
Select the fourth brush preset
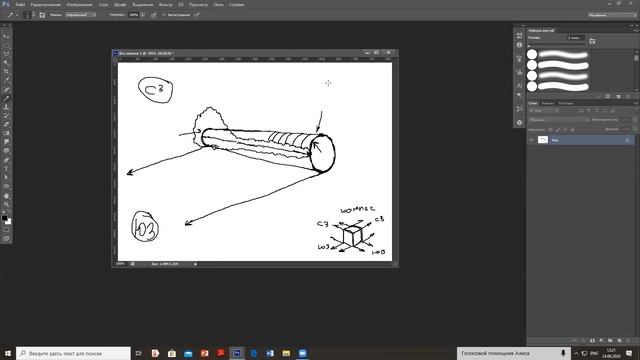558,86
